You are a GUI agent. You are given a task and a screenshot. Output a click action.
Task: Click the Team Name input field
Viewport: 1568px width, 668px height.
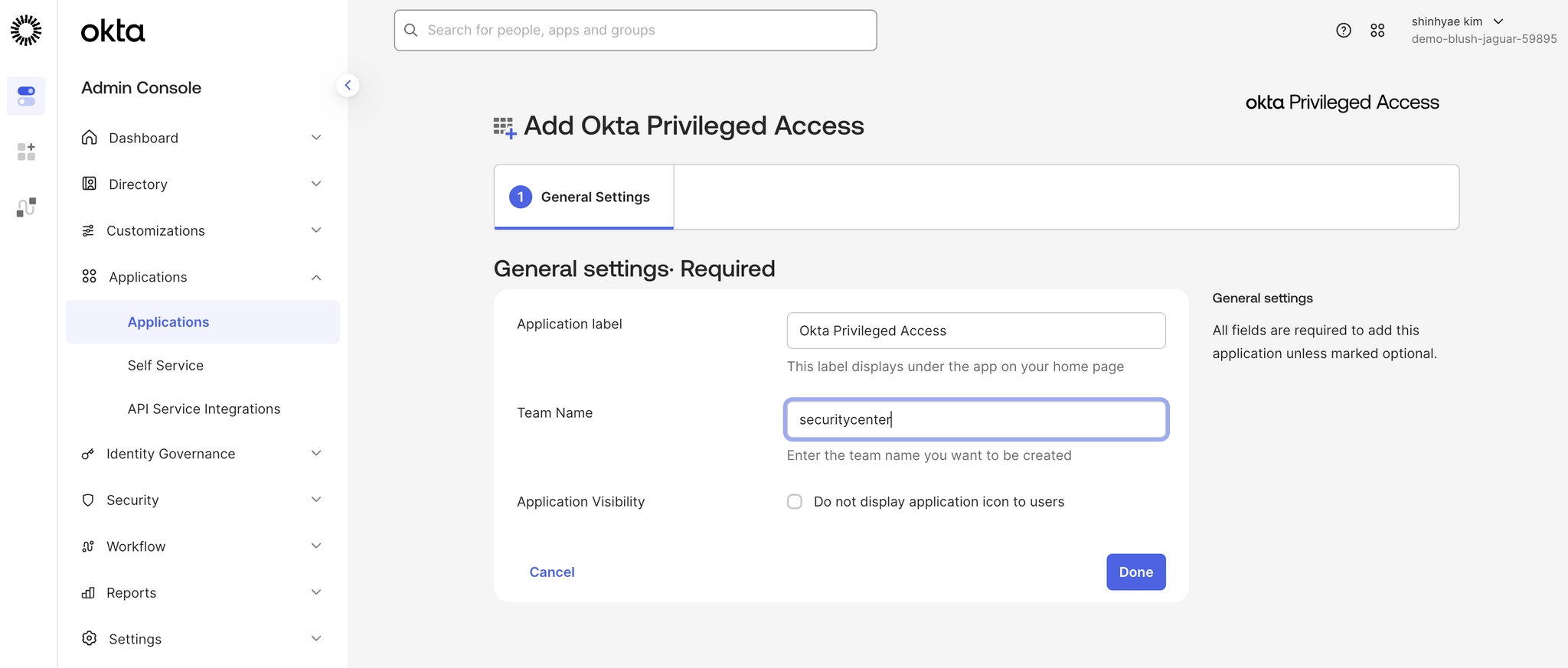975,419
